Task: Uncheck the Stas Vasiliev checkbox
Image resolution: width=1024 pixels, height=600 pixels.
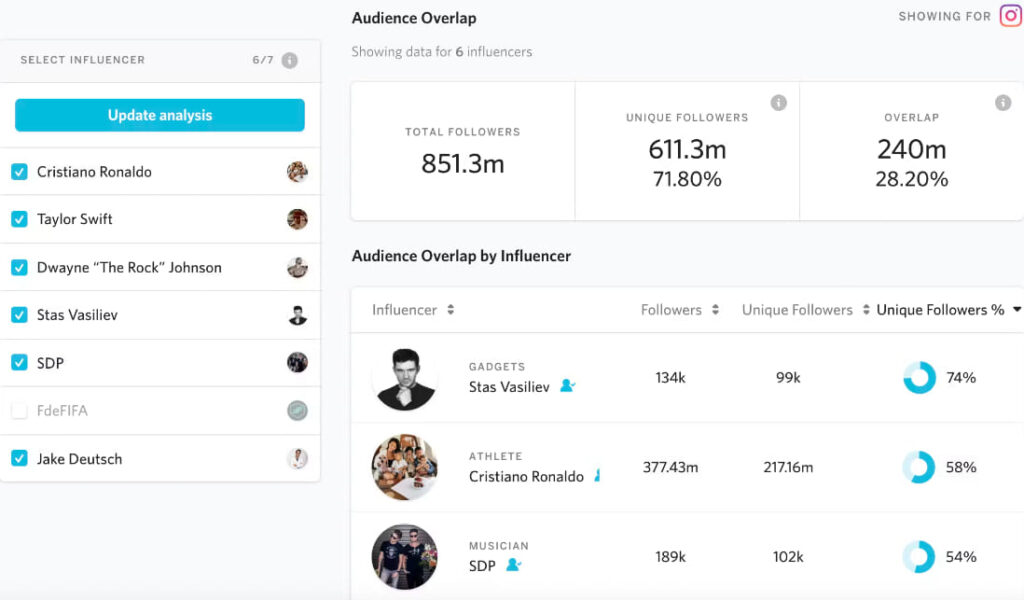Action: [20, 315]
